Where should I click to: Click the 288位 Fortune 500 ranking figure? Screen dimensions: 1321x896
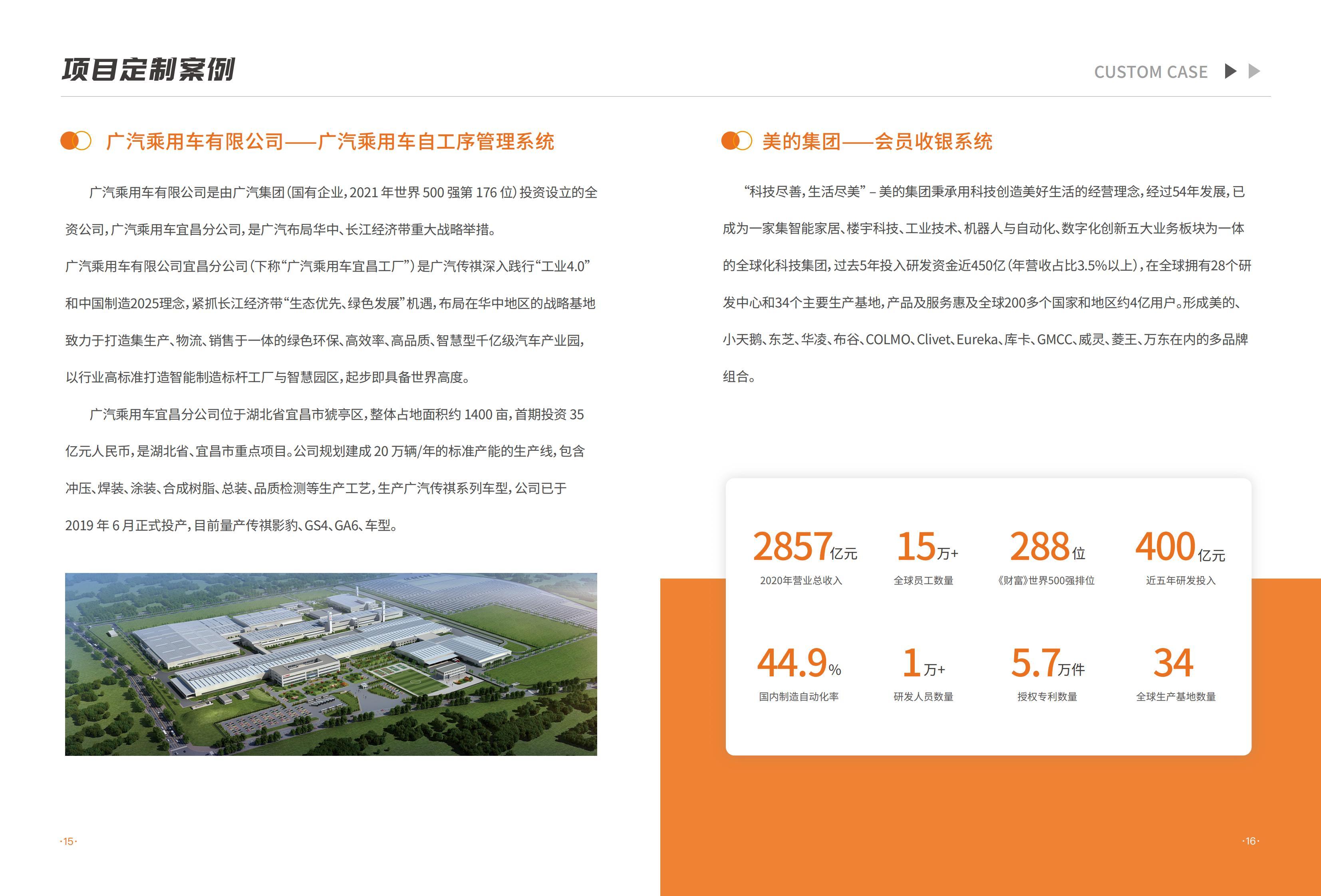pyautogui.click(x=1049, y=545)
